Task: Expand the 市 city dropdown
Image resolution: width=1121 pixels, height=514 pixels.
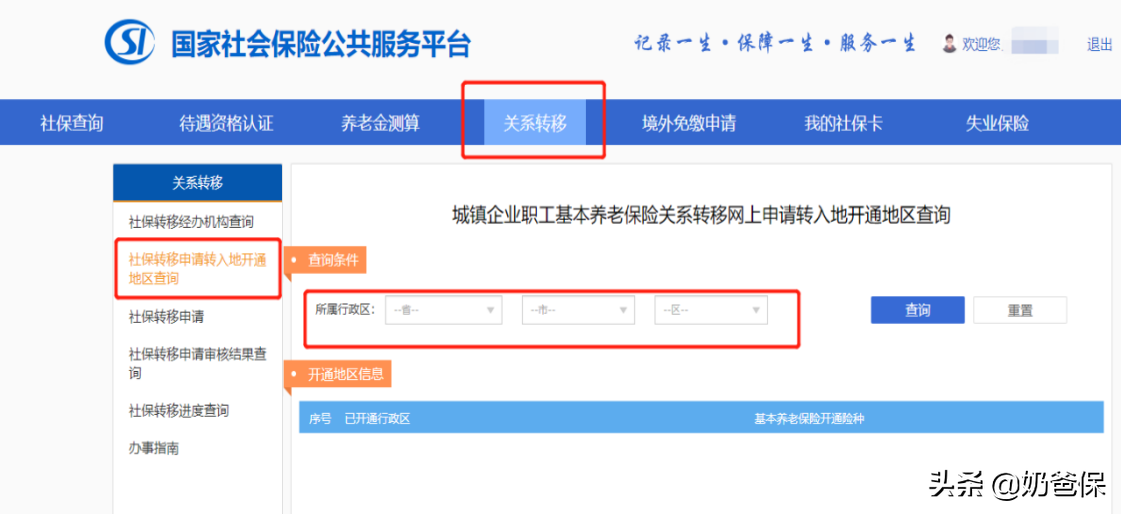Action: click(578, 310)
